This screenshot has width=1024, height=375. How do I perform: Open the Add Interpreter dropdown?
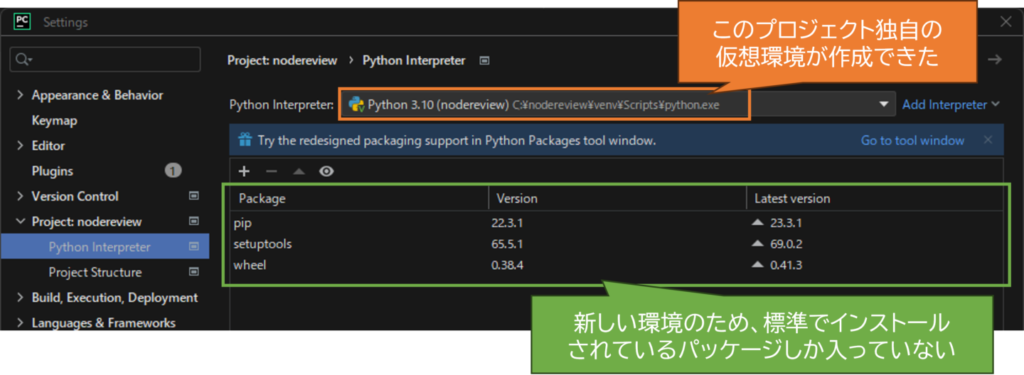coord(951,105)
